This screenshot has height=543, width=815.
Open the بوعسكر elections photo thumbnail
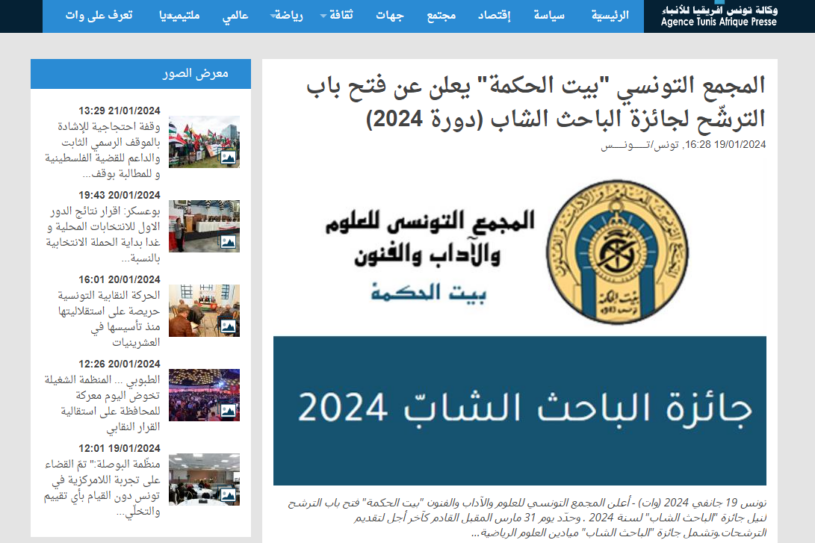(x=204, y=226)
